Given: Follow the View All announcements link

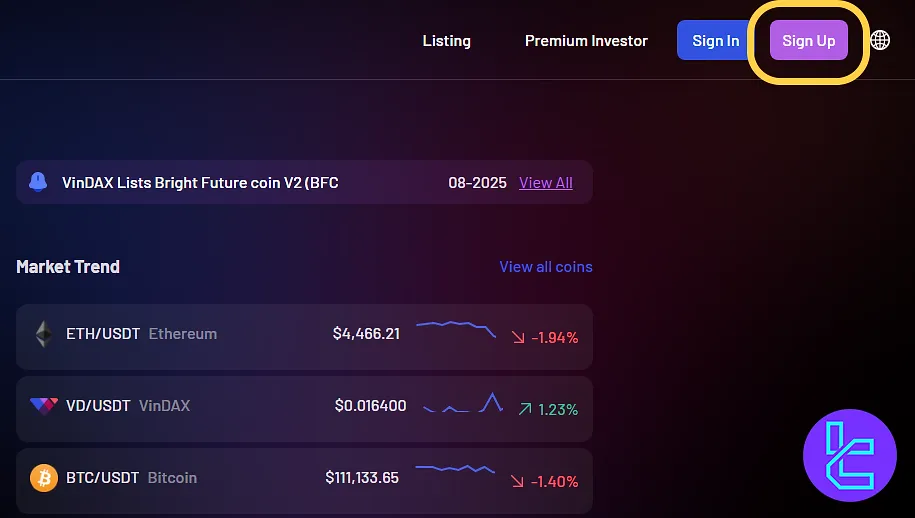Looking at the screenshot, I should (x=546, y=183).
